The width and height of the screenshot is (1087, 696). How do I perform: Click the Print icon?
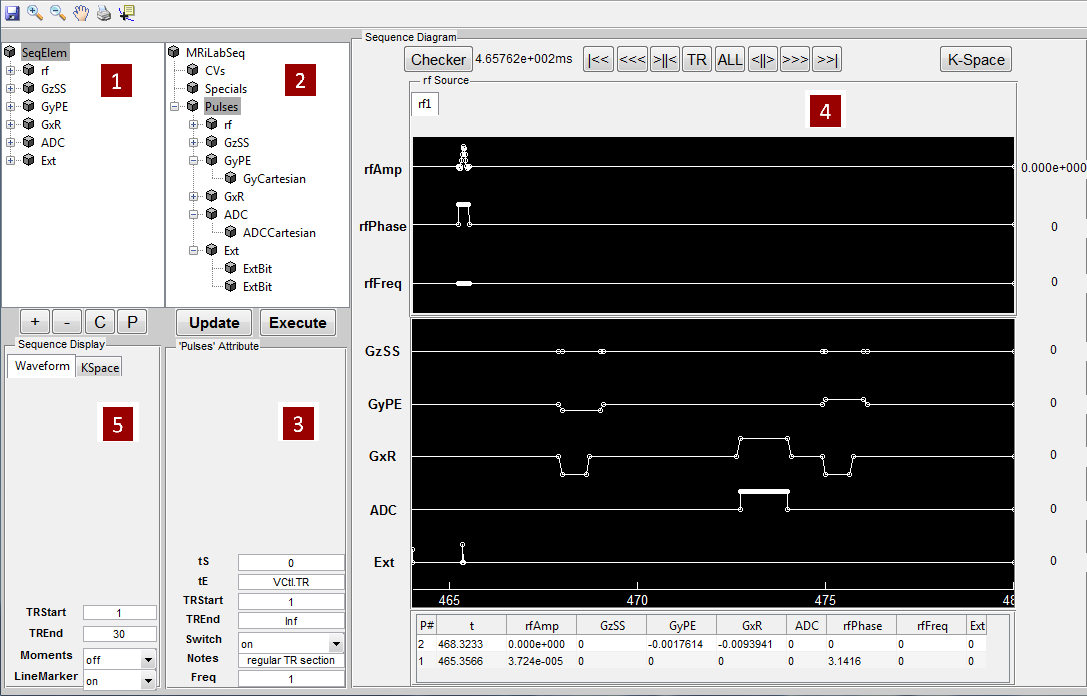pyautogui.click(x=103, y=13)
